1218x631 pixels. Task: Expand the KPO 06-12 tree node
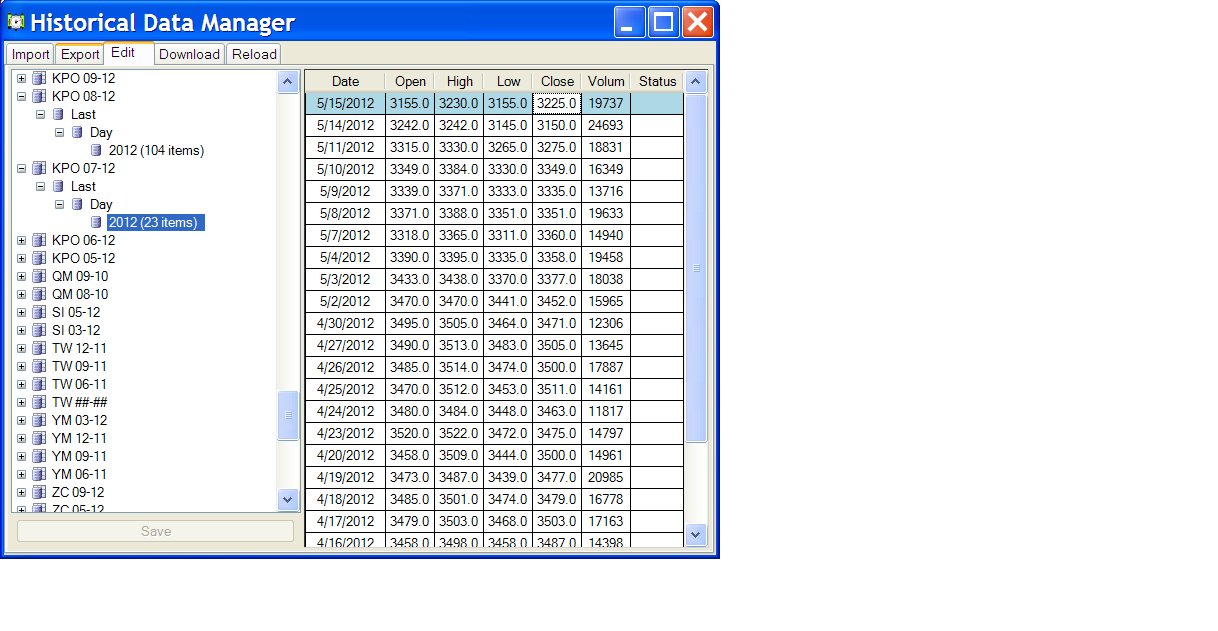click(22, 240)
